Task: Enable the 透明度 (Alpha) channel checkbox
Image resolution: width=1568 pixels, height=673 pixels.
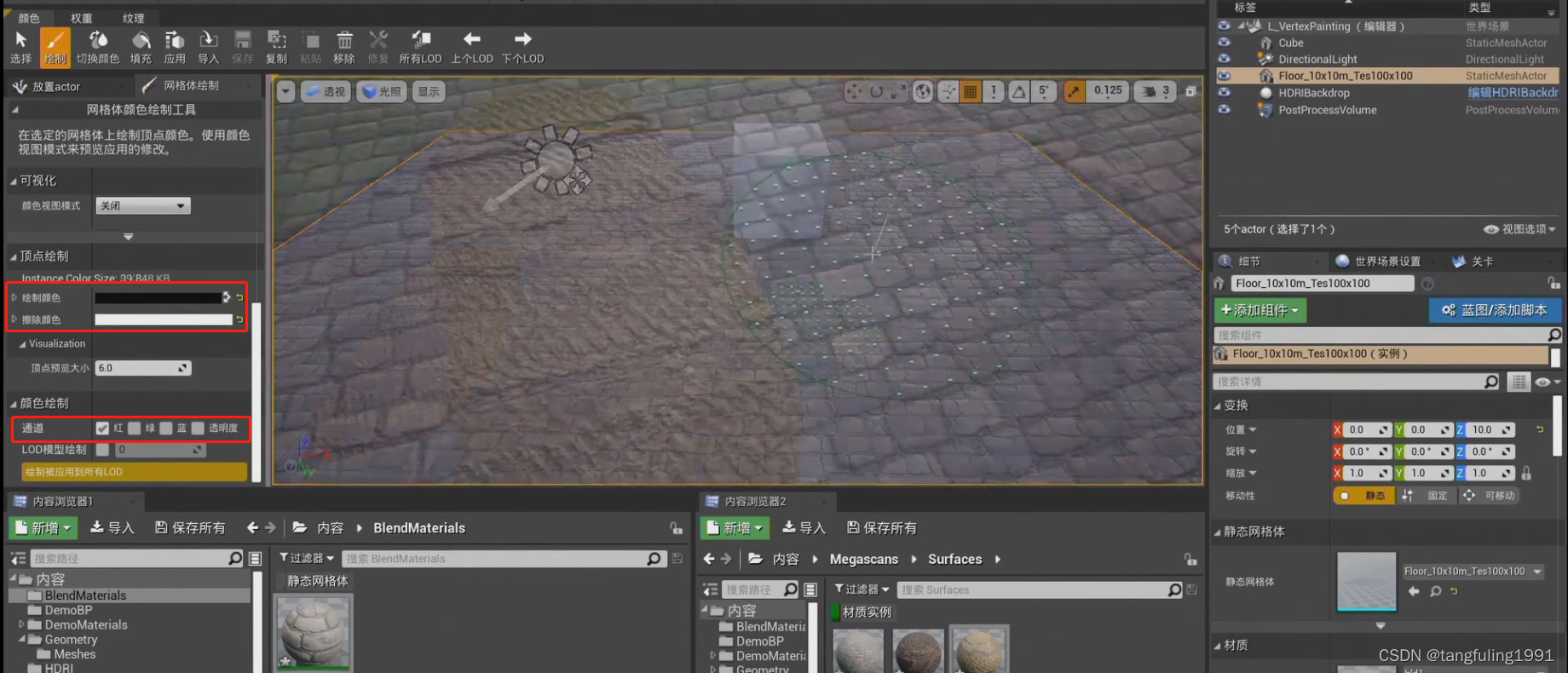Action: coord(198,428)
